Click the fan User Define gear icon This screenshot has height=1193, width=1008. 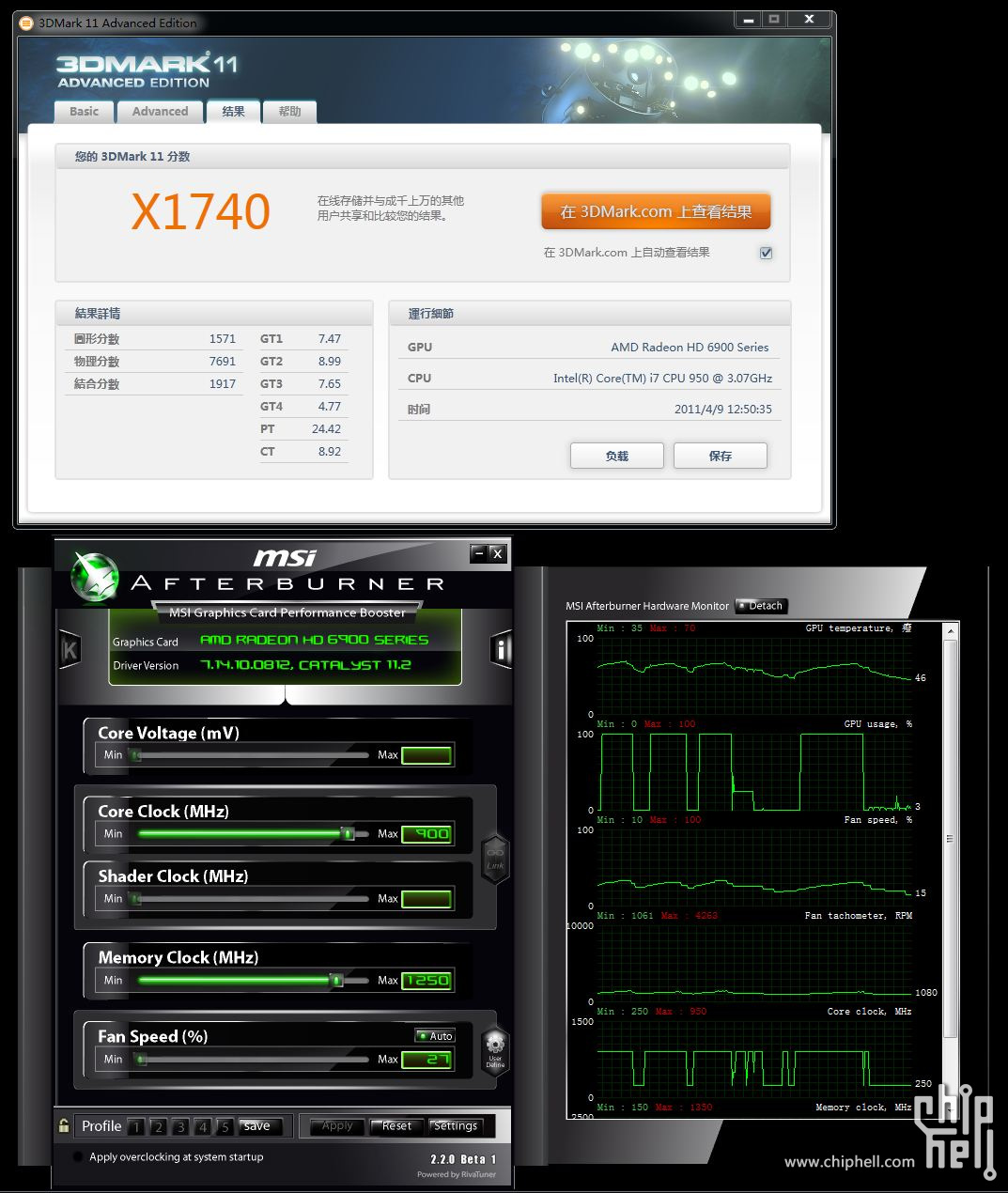coord(495,1050)
